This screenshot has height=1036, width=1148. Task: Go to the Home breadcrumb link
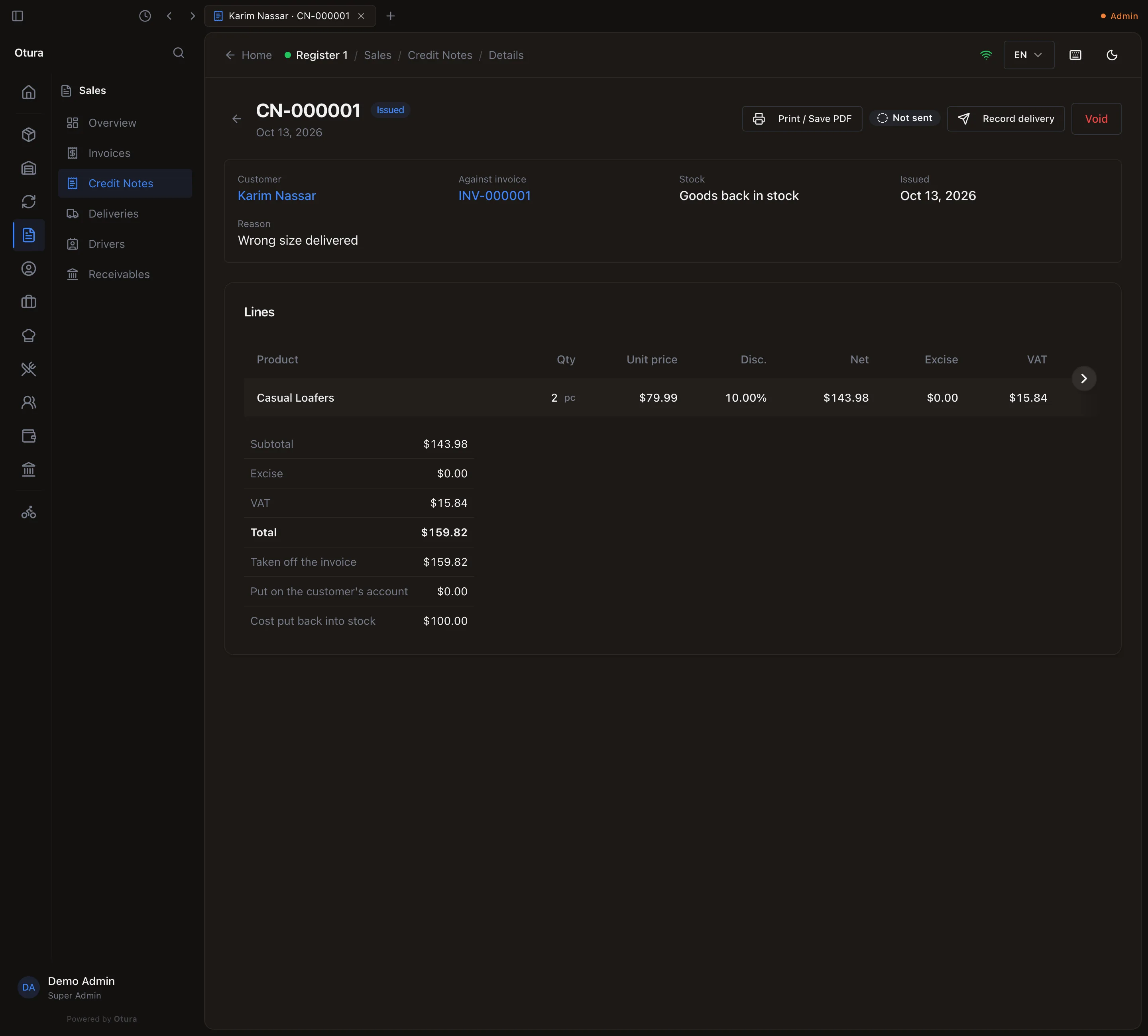point(249,55)
